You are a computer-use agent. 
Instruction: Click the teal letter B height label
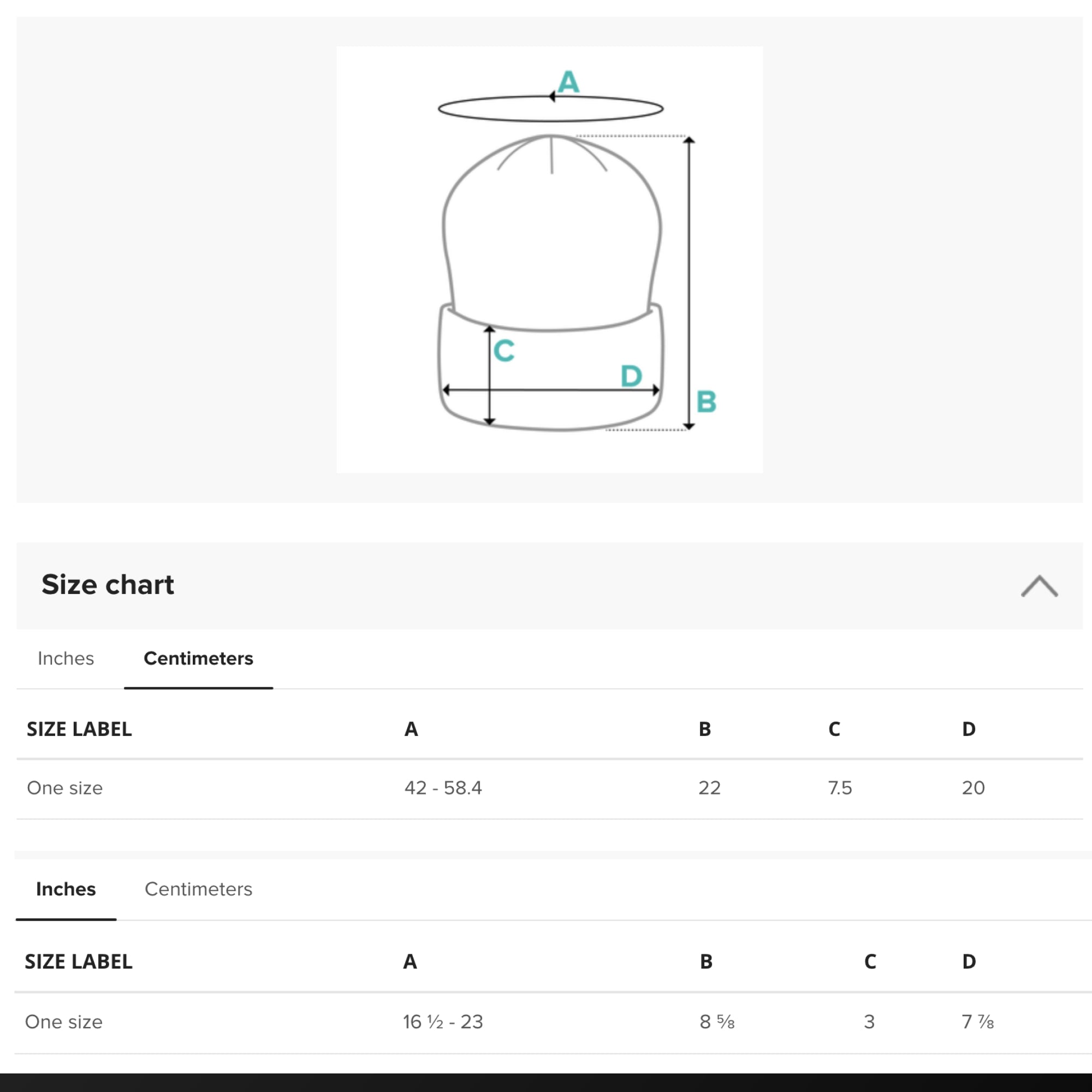(706, 402)
